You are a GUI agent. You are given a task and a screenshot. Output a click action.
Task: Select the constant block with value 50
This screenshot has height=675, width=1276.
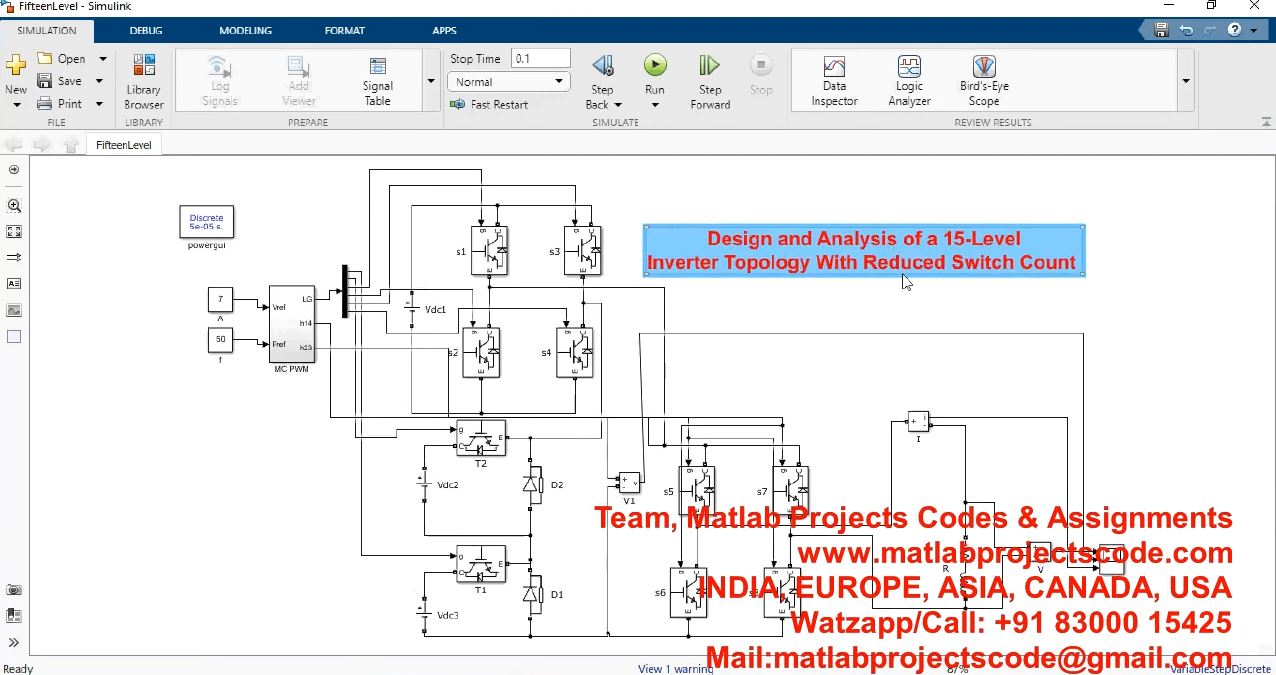pyautogui.click(x=220, y=340)
